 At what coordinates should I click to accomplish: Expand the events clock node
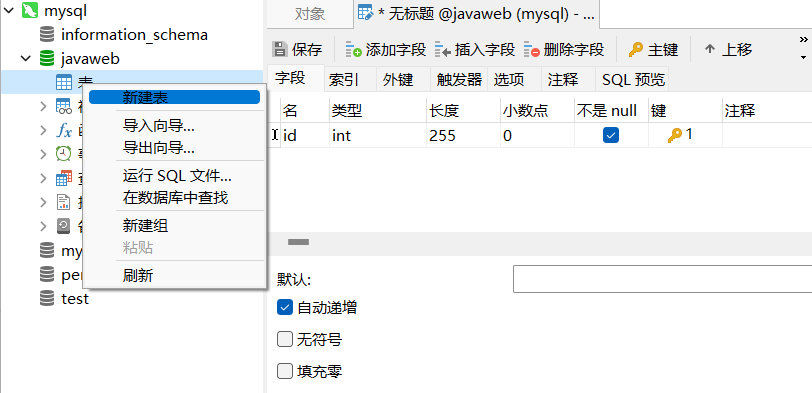pyautogui.click(x=44, y=154)
